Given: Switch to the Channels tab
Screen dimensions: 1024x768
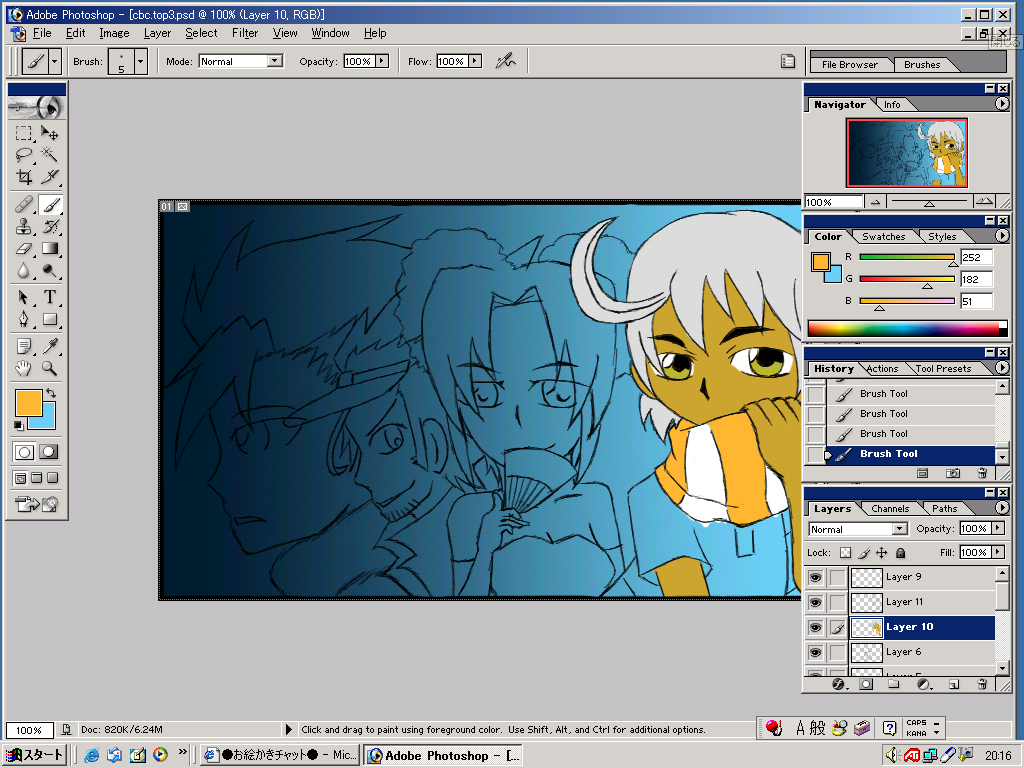Looking at the screenshot, I should pyautogui.click(x=889, y=508).
